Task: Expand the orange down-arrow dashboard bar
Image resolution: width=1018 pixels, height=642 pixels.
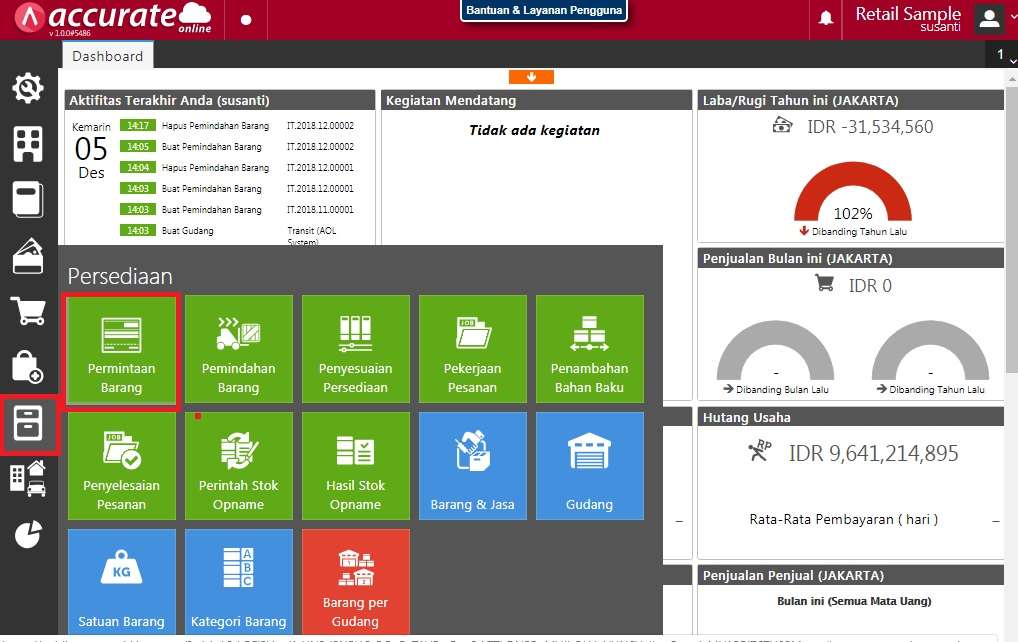Action: pos(531,77)
